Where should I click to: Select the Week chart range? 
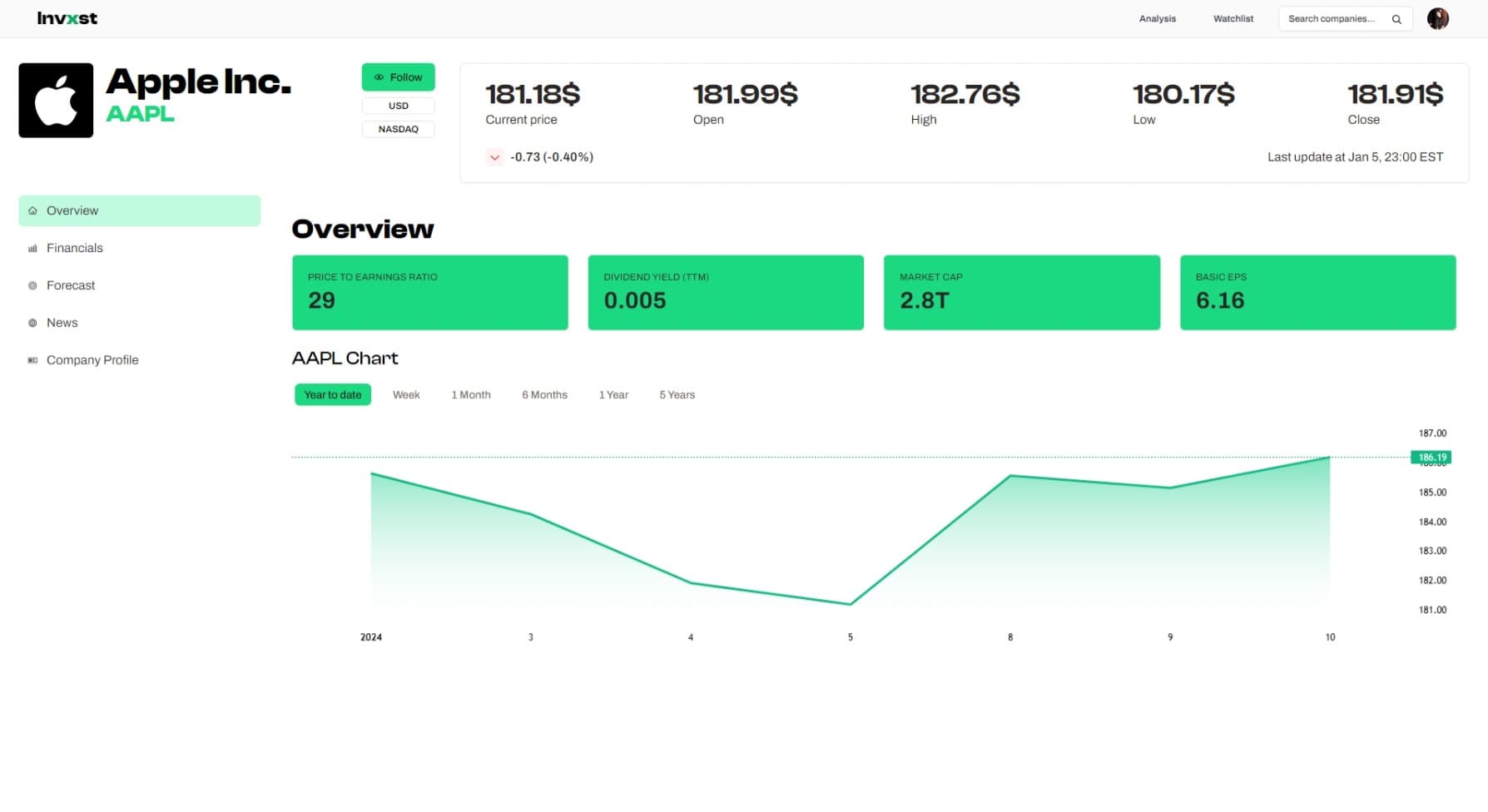click(406, 395)
